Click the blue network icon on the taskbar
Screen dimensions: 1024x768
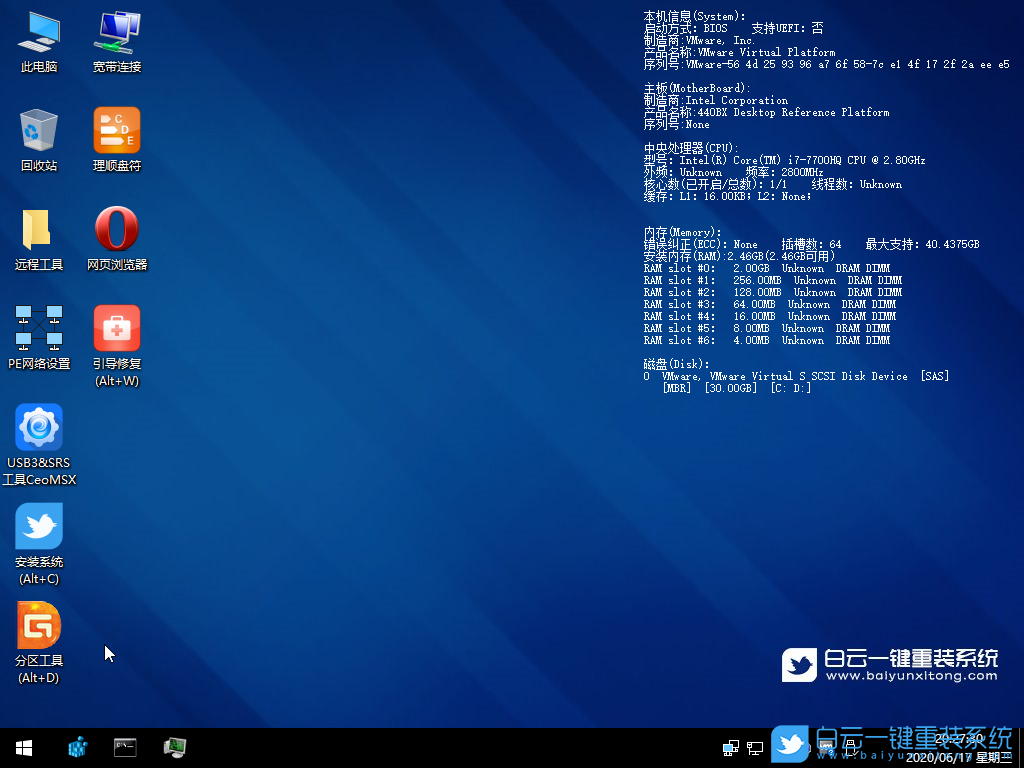pos(76,746)
